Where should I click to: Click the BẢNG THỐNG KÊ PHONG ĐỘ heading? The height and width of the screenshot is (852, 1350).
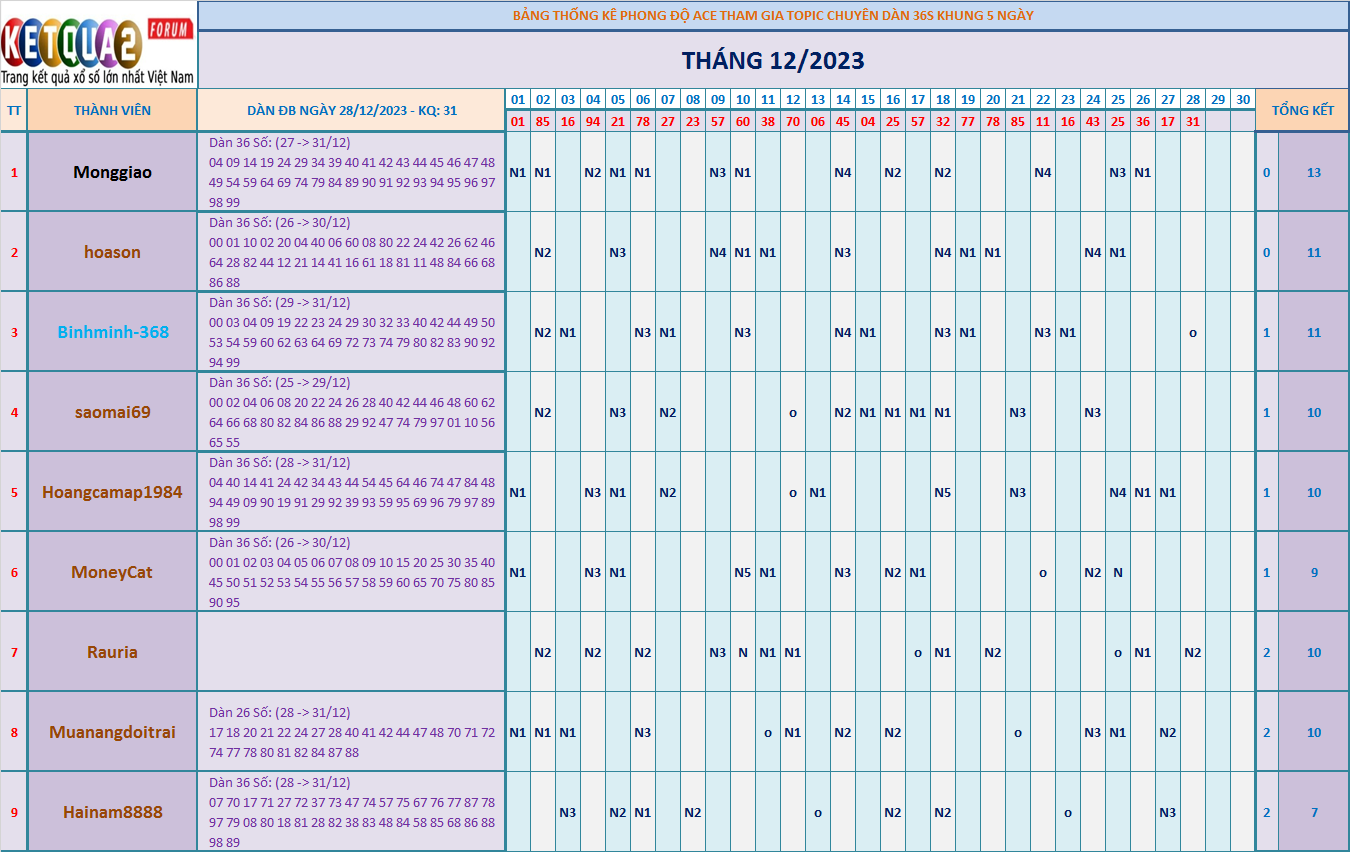point(773,15)
